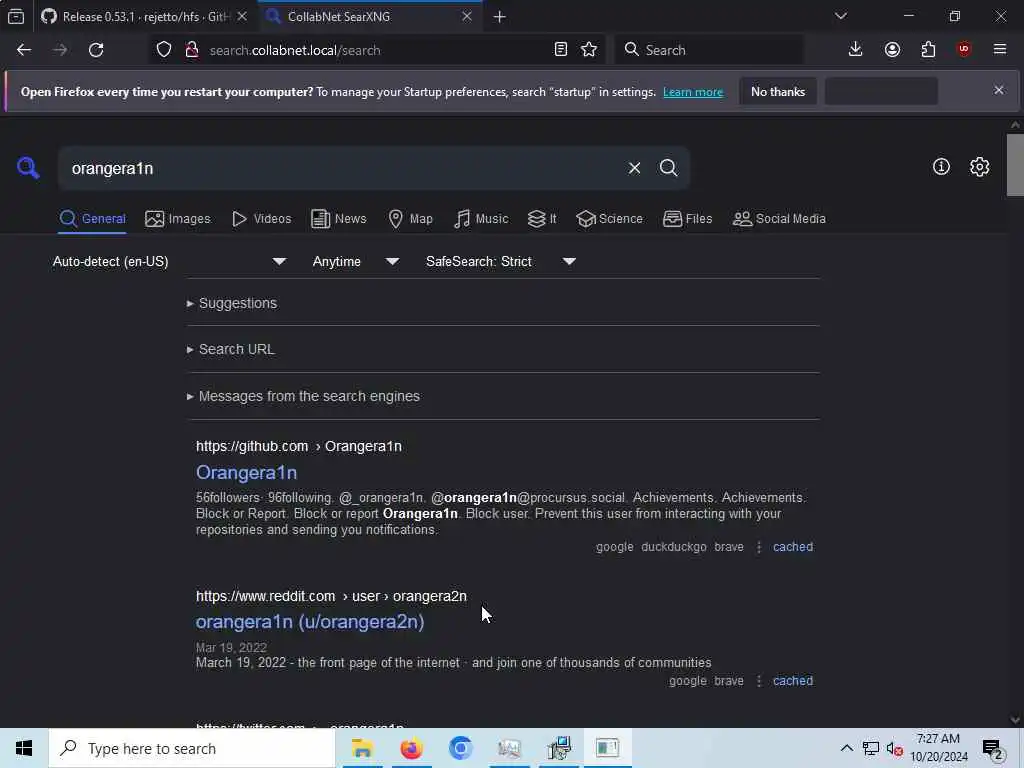Screen dimensions: 1024x768
Task: Open Windows notification center
Action: (x=993, y=749)
